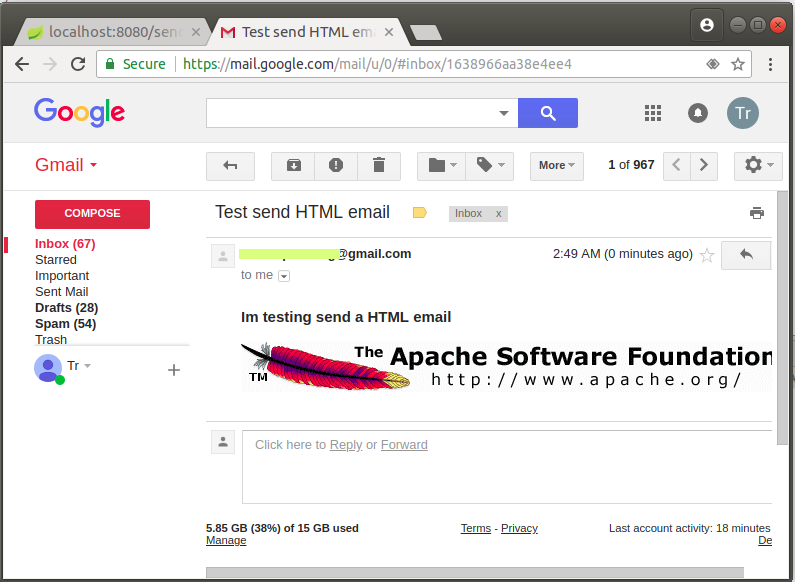
Task: Click the Forward link in reply box
Action: point(404,445)
